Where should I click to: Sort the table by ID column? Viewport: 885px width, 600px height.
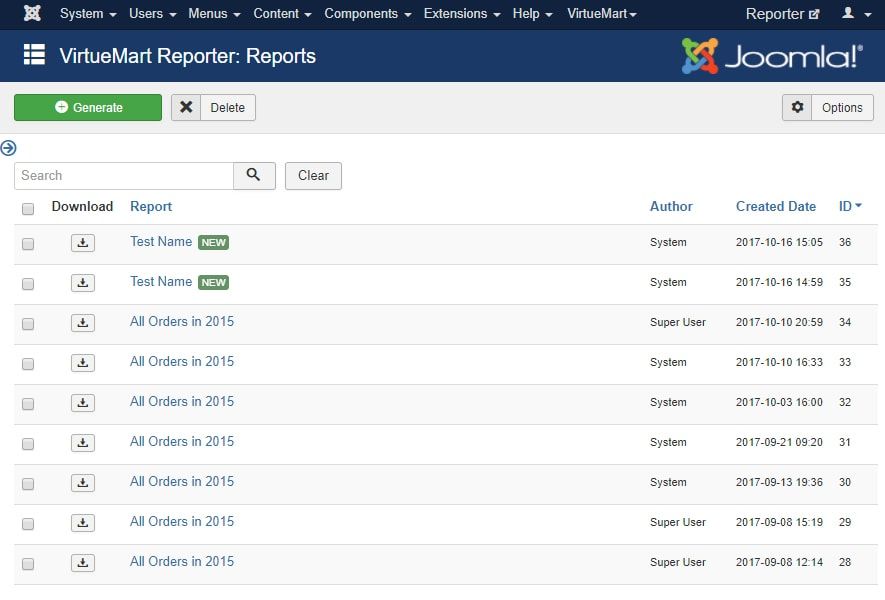849,207
